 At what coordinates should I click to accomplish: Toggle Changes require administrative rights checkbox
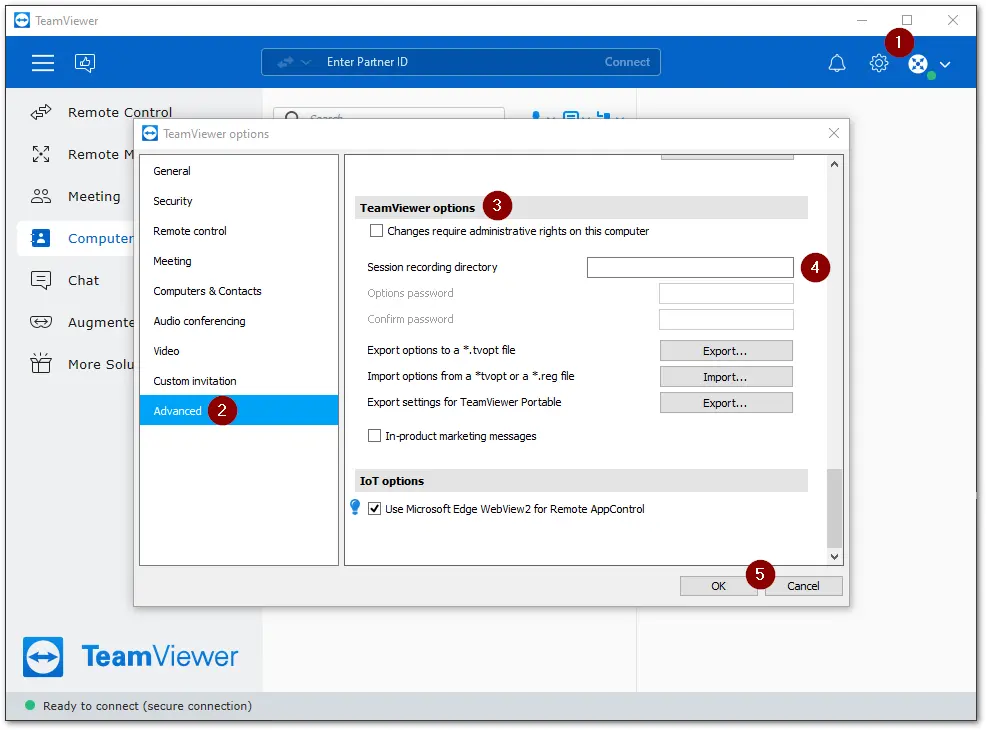[x=376, y=231]
